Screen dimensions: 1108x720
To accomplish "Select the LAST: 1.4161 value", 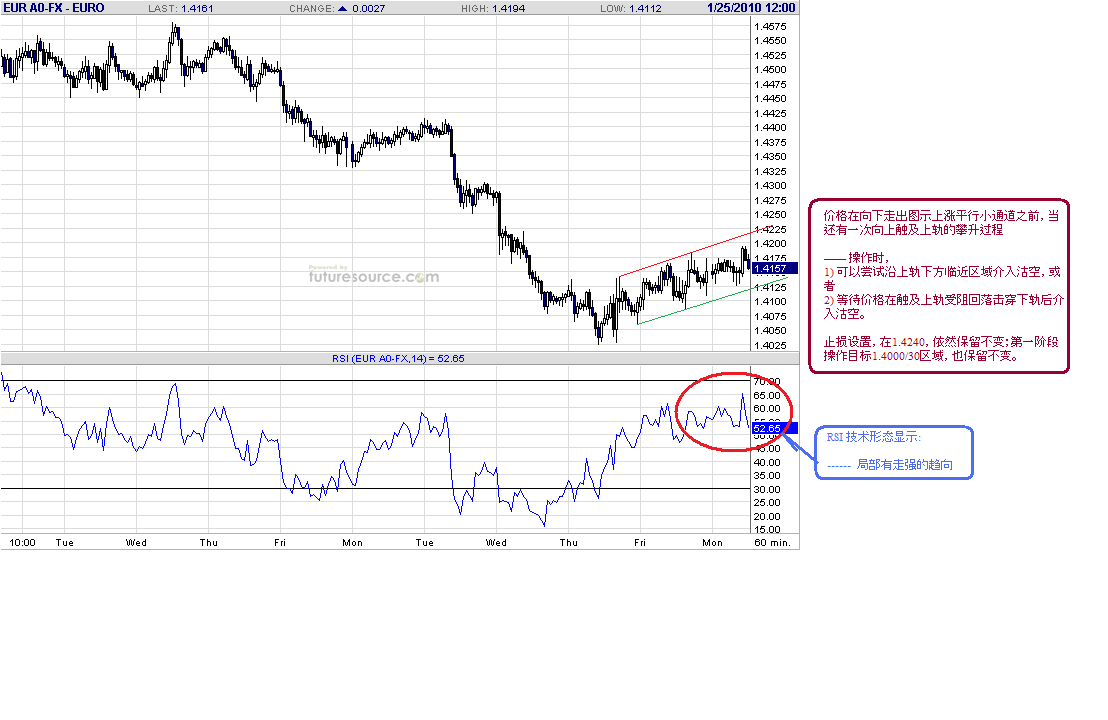I will (x=181, y=8).
